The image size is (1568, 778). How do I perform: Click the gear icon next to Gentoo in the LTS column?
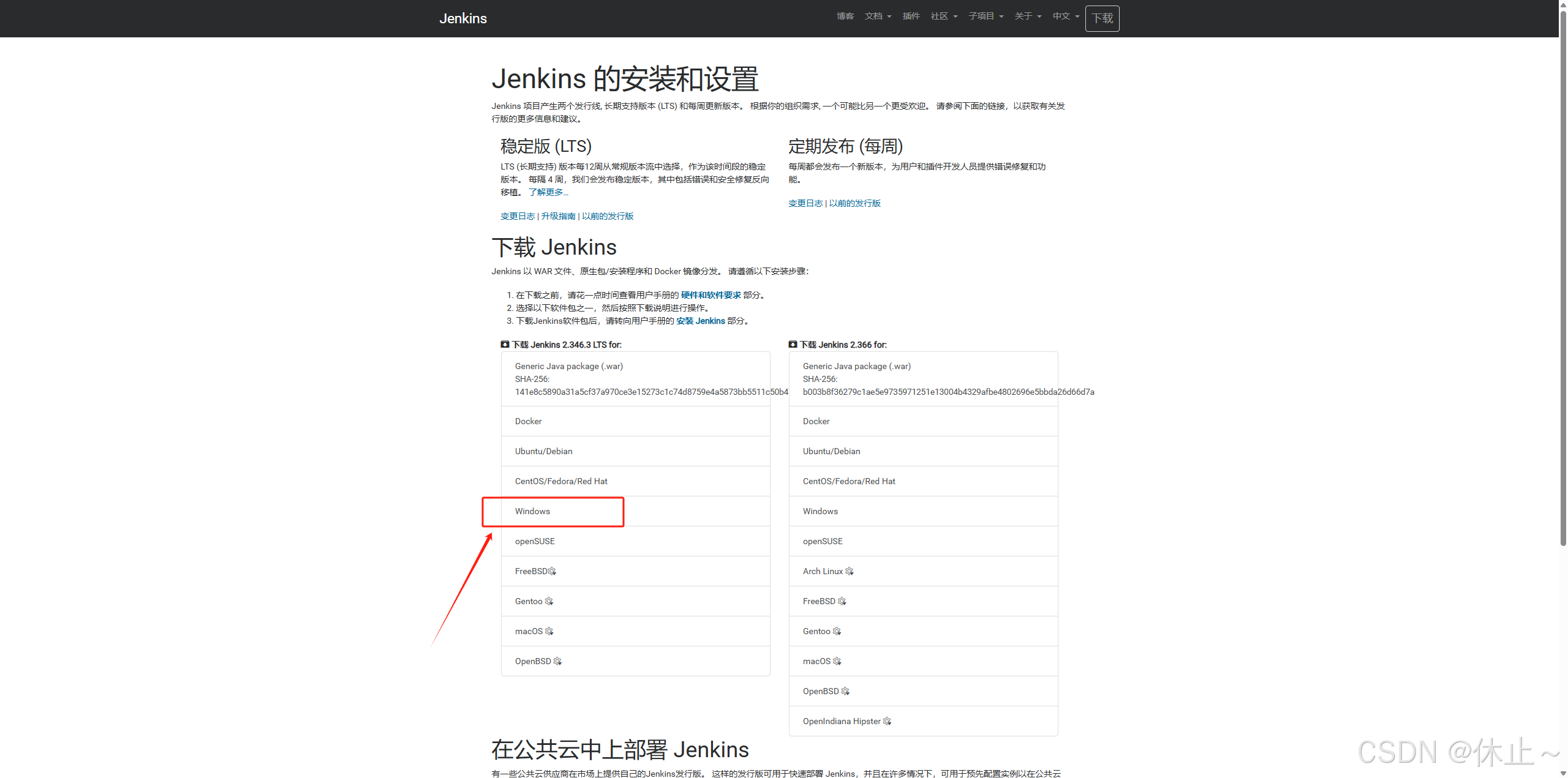pos(549,601)
